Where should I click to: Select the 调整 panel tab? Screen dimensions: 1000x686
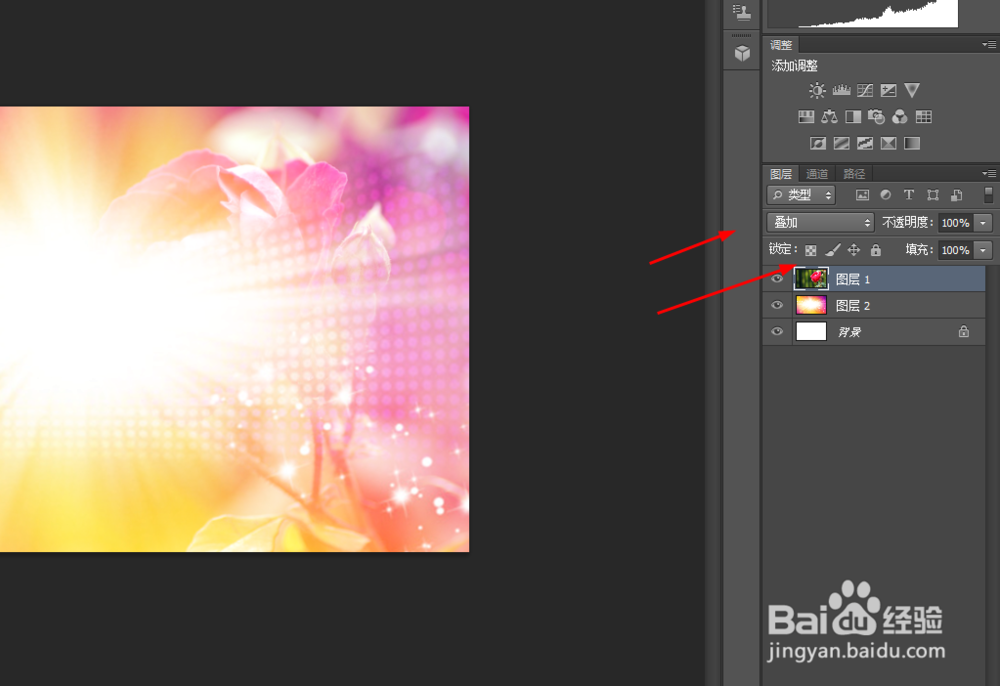pos(781,45)
